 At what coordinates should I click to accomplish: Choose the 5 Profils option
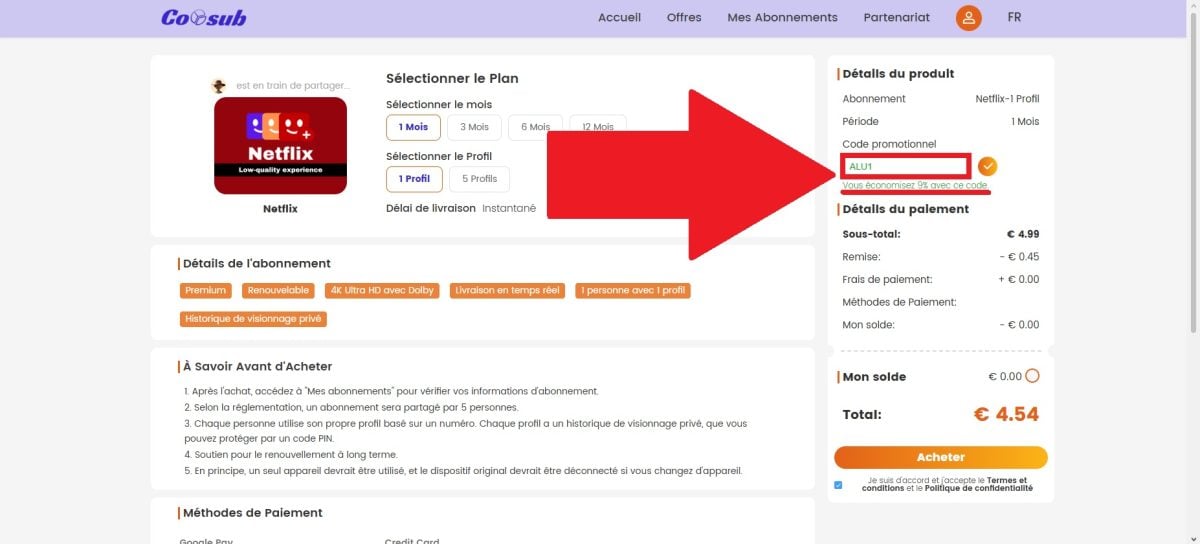(480, 179)
